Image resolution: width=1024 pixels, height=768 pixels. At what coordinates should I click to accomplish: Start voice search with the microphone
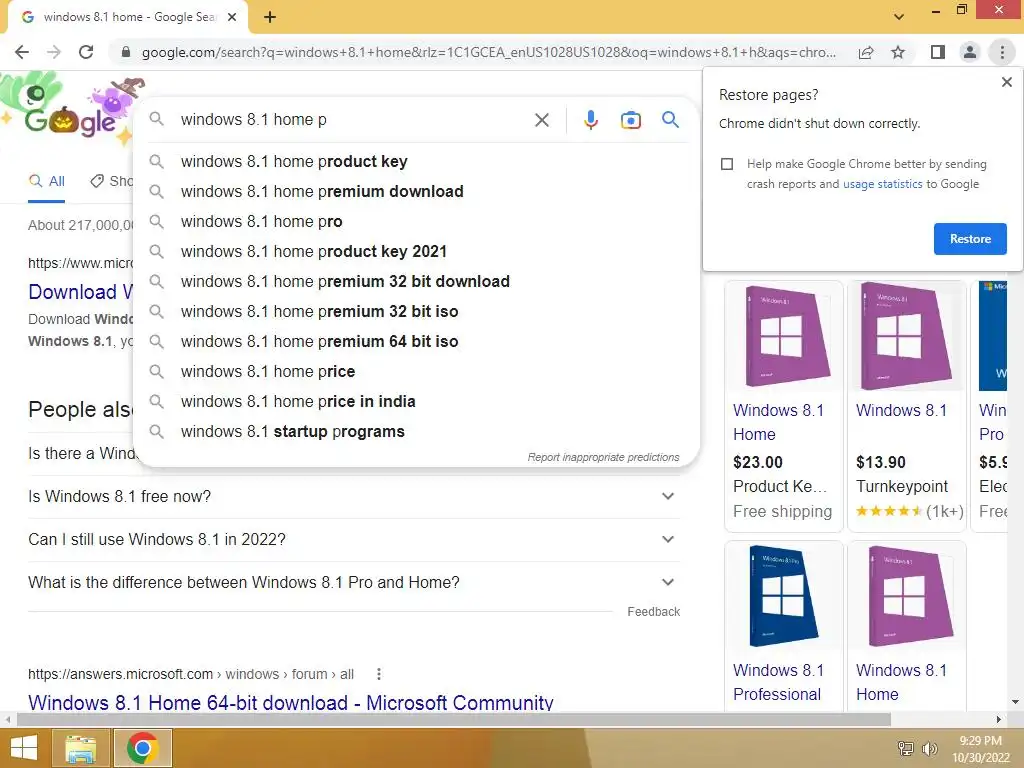(x=591, y=120)
